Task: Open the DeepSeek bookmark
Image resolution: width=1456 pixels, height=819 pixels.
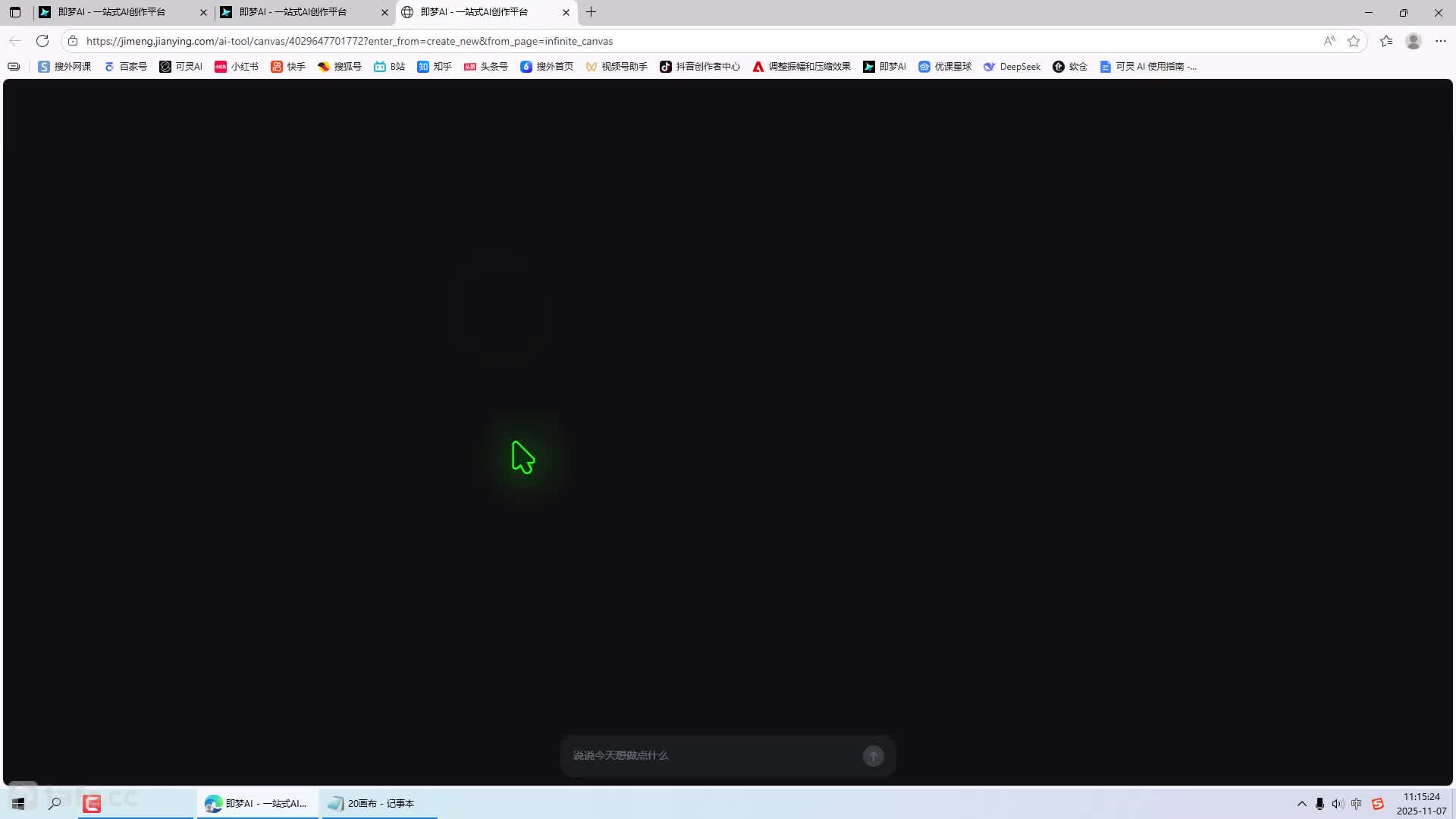Action: pyautogui.click(x=1012, y=67)
